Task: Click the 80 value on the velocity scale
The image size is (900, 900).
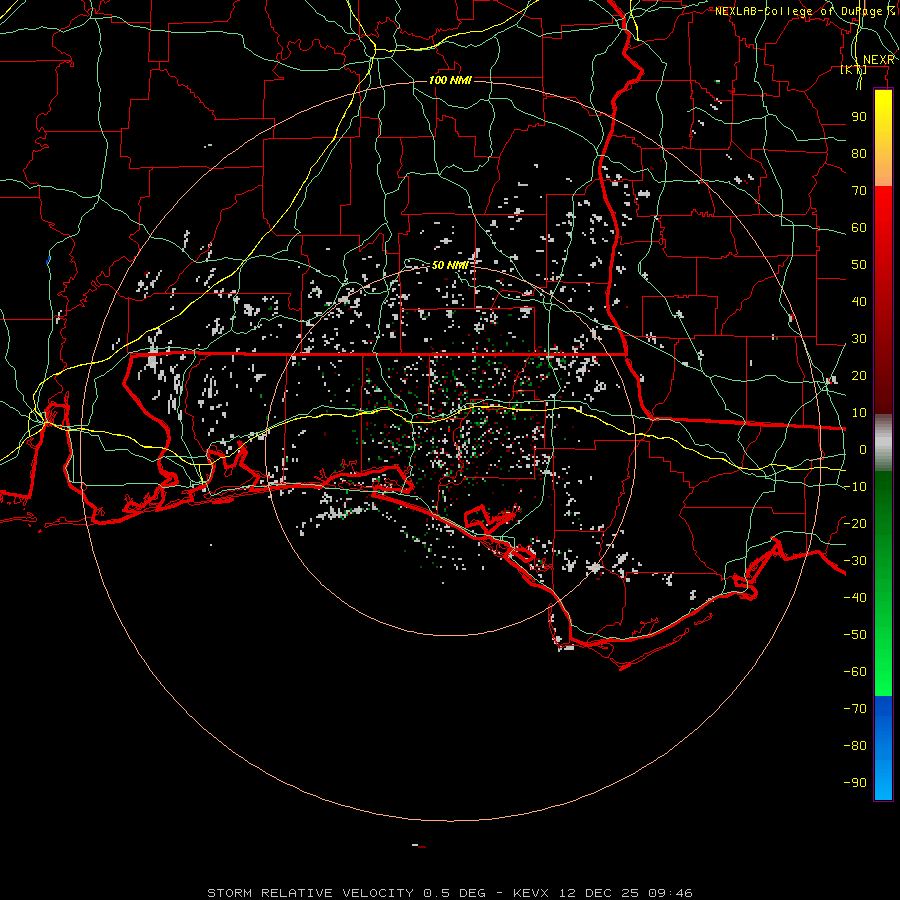Action: point(859,154)
